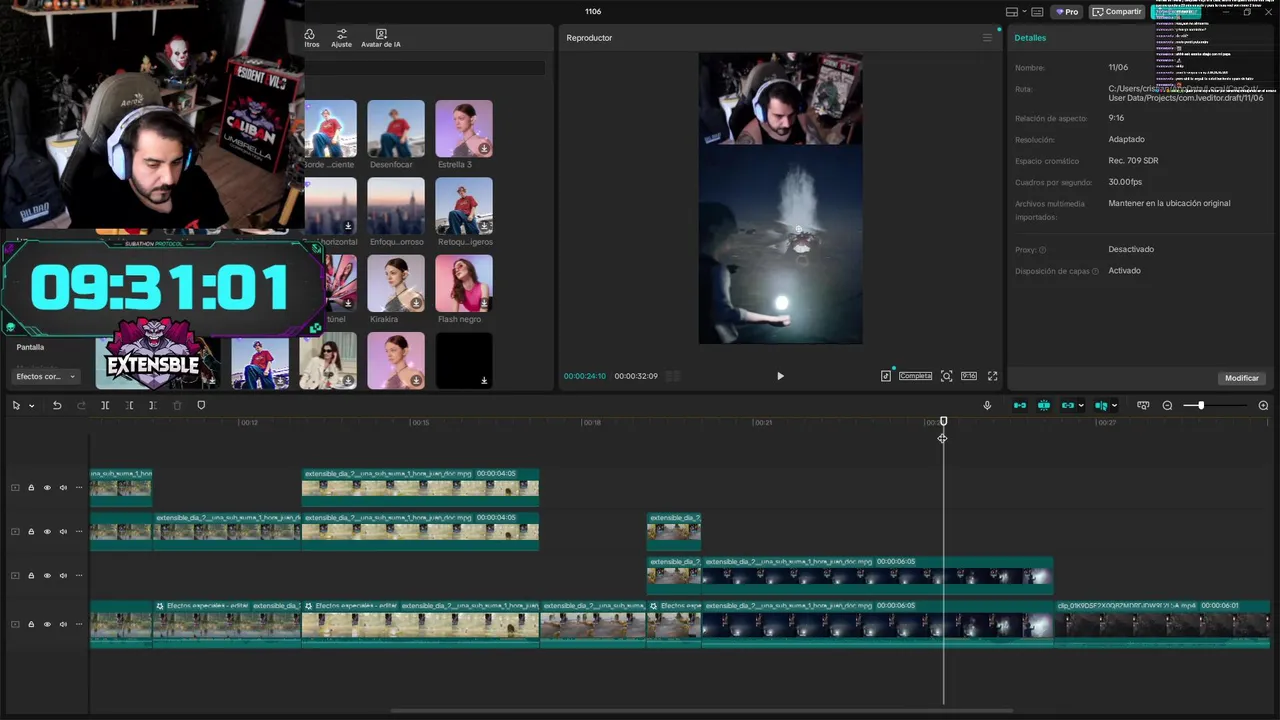The height and width of the screenshot is (720, 1280).
Task: Select clip ending in .mp4 00:00:06:01
Action: pyautogui.click(x=1162, y=624)
